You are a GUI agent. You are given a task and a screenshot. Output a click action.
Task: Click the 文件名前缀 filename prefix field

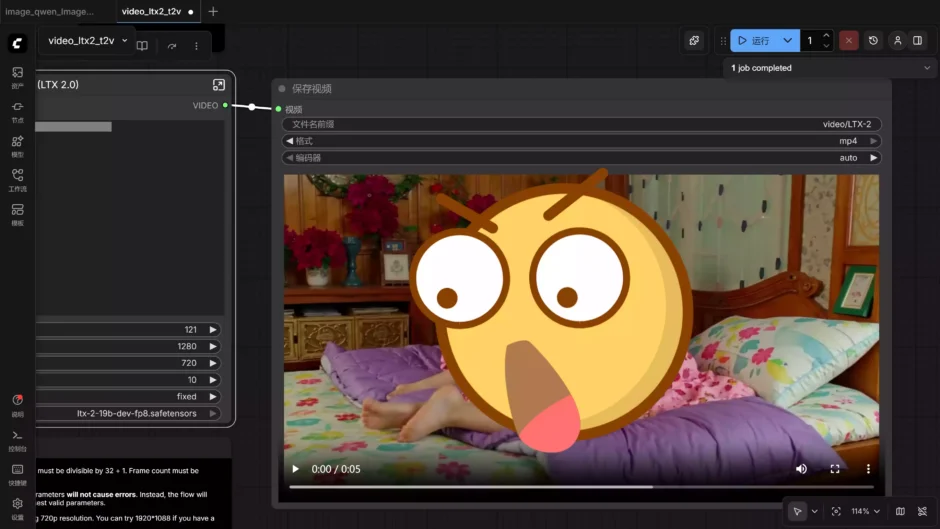(582, 125)
